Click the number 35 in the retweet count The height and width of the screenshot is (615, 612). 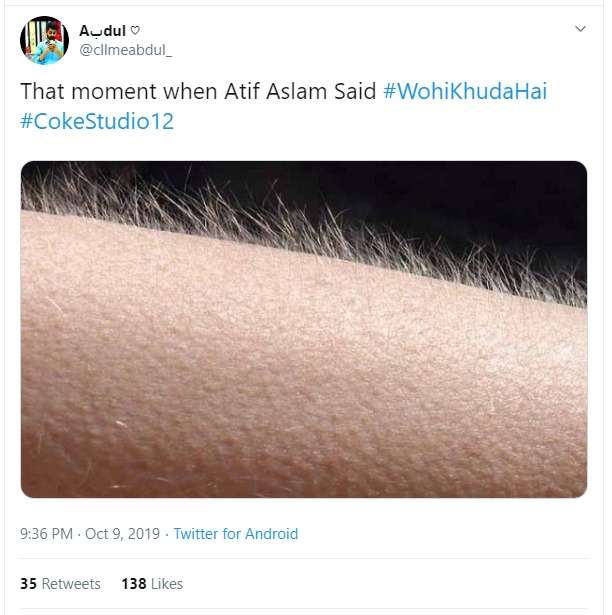(x=28, y=584)
